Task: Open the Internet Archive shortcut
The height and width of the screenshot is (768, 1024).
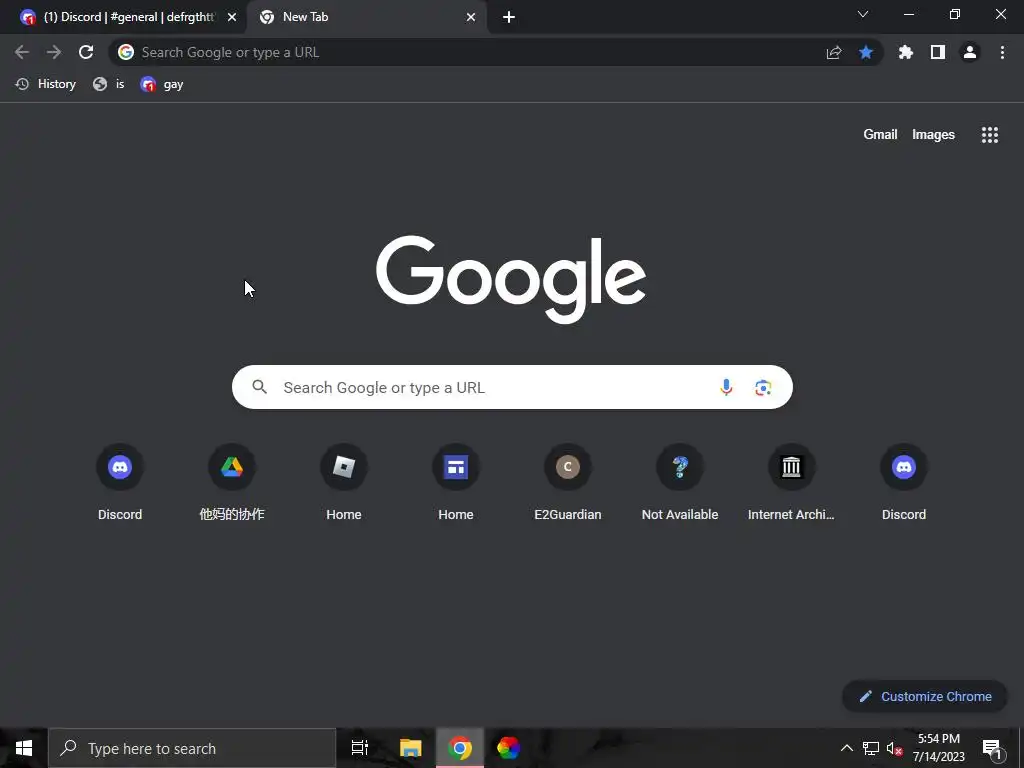Action: tap(792, 483)
